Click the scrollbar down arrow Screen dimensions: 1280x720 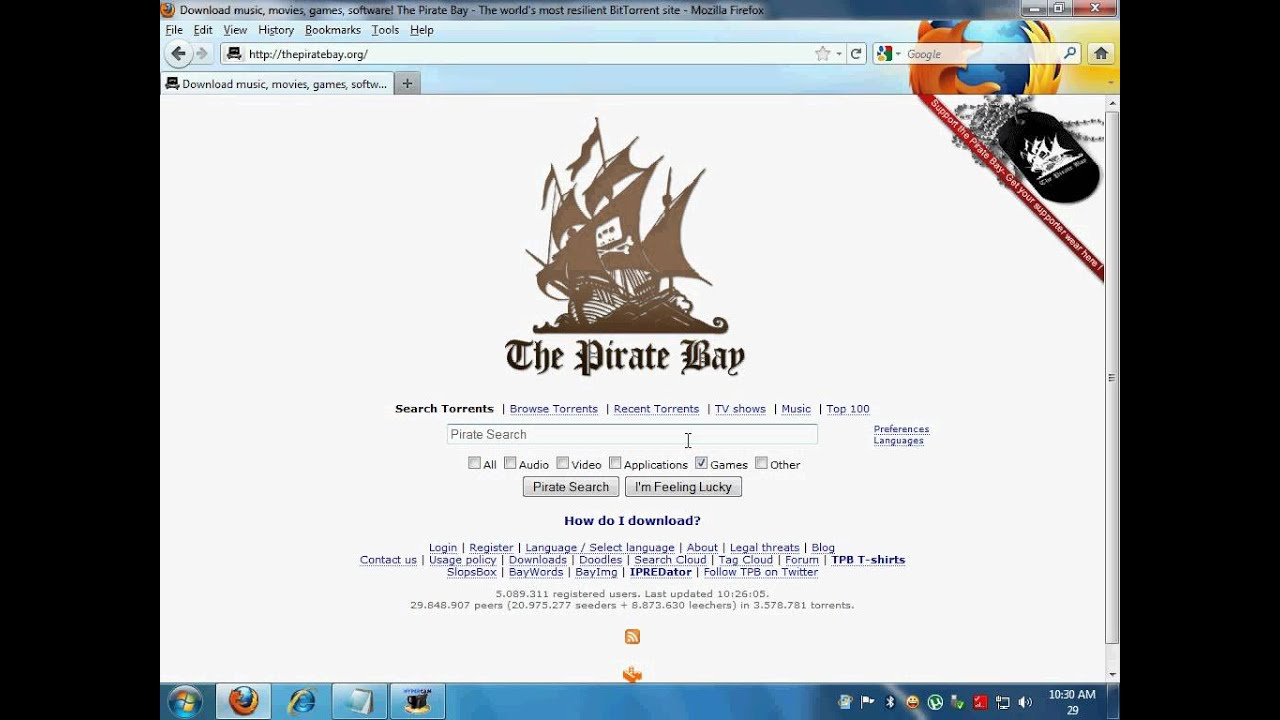click(1112, 673)
